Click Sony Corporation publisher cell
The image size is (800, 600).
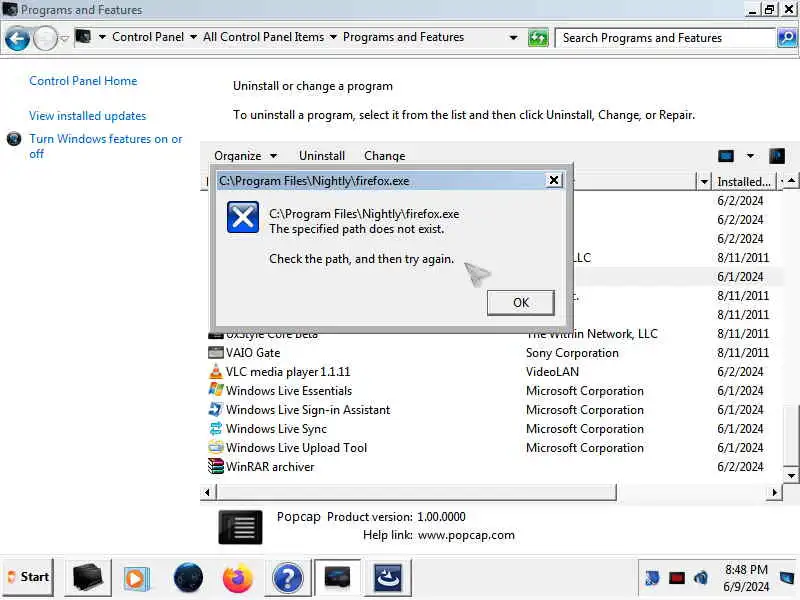[572, 353]
